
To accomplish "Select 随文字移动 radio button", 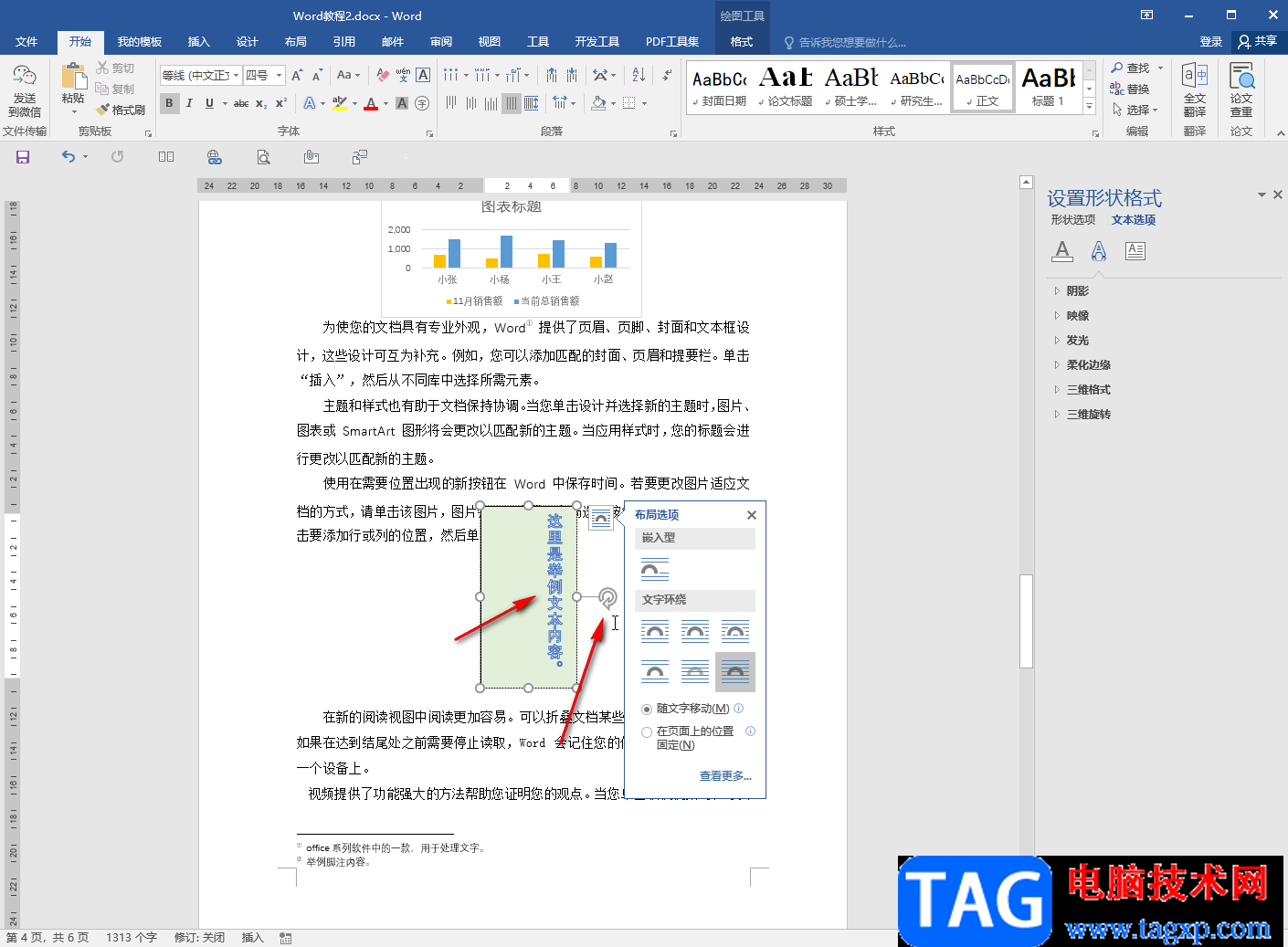I will pyautogui.click(x=647, y=709).
